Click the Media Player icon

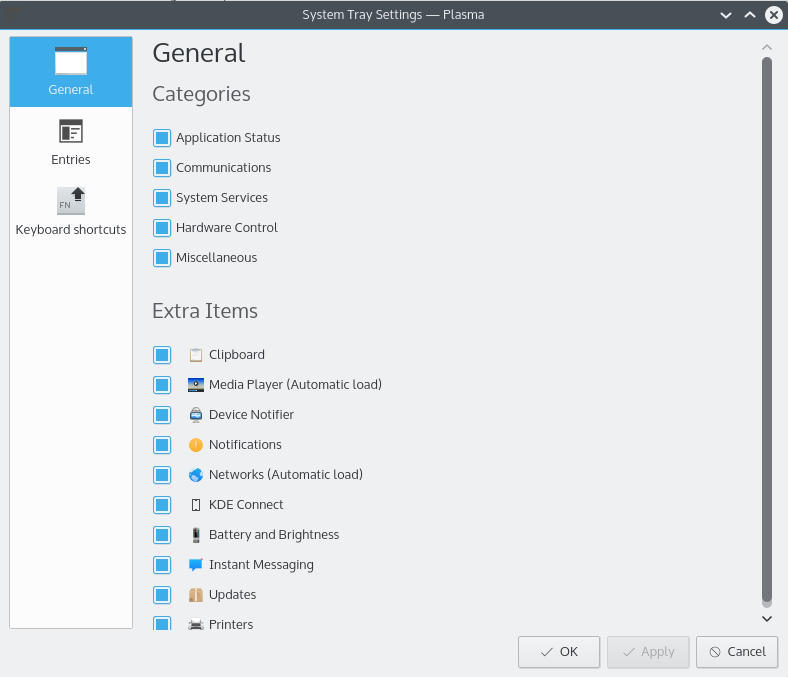pyautogui.click(x=195, y=385)
